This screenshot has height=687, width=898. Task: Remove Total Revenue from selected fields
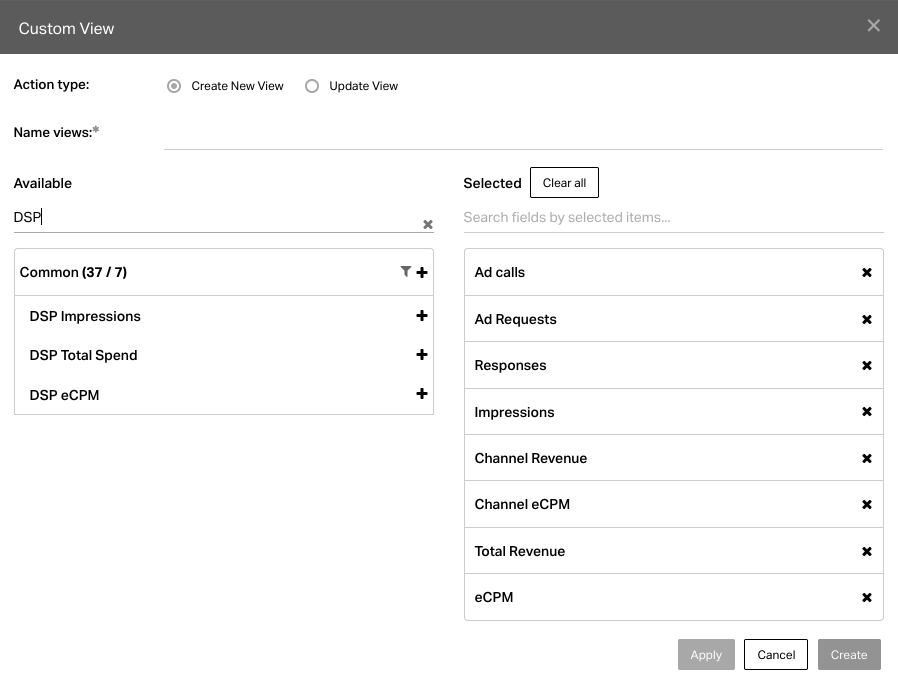pos(867,551)
